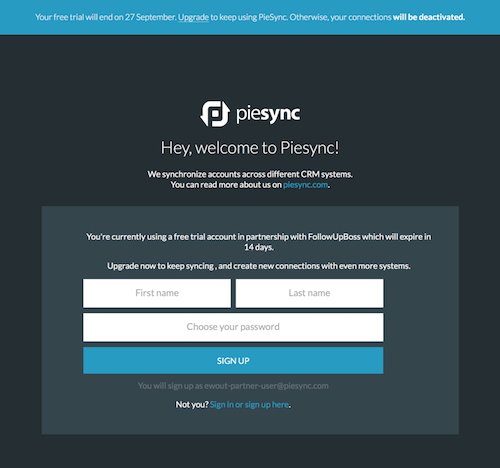The width and height of the screenshot is (500, 468).
Task: Click the 'FollowUpBoss' partner name text
Action: (x=334, y=237)
